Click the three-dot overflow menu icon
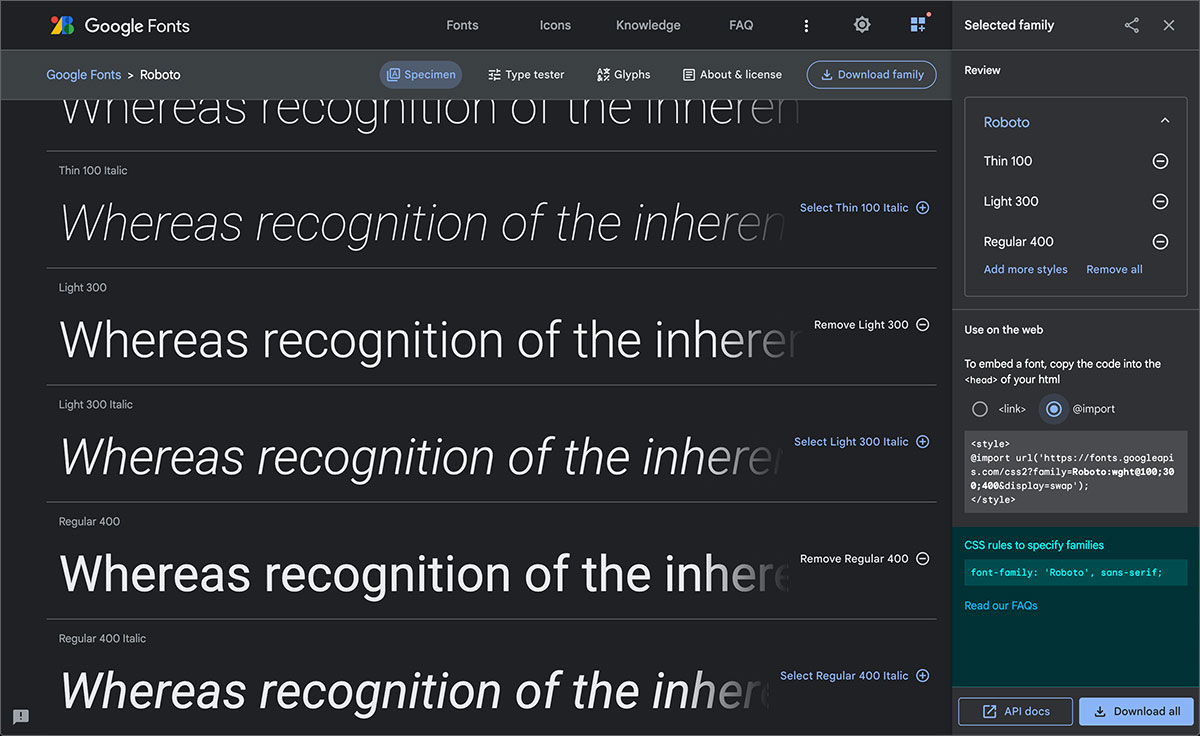 tap(806, 25)
